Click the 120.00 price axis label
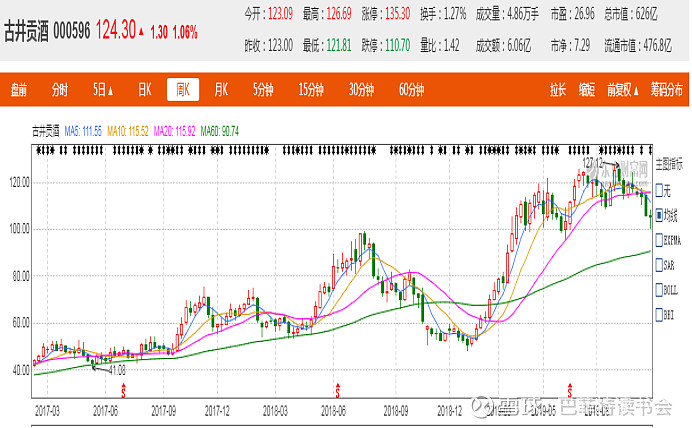The height and width of the screenshot is (428, 692). (20, 182)
